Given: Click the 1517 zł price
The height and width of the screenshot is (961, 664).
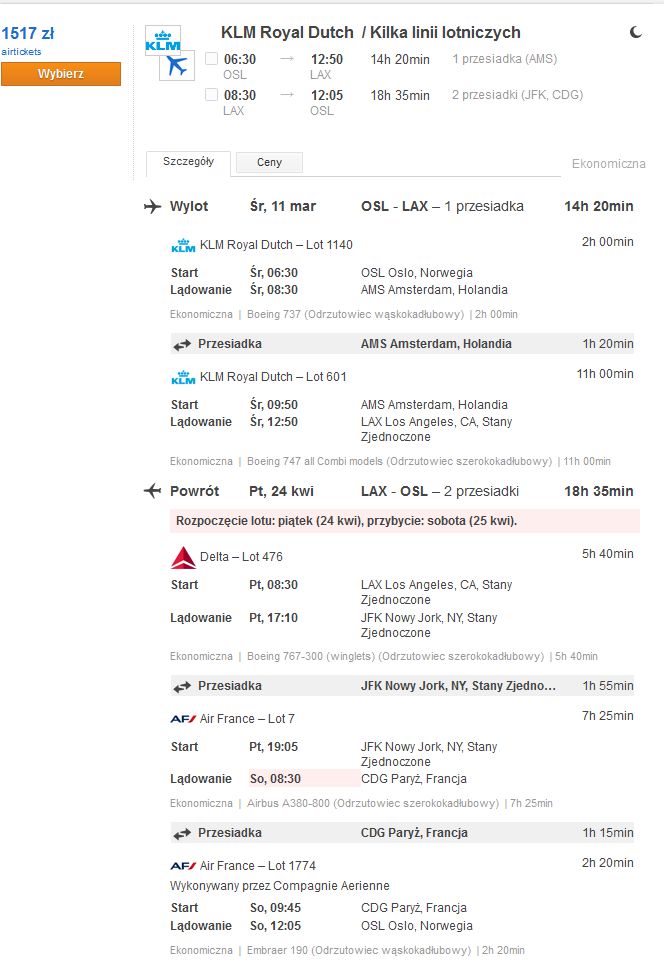Looking at the screenshot, I should 28,33.
